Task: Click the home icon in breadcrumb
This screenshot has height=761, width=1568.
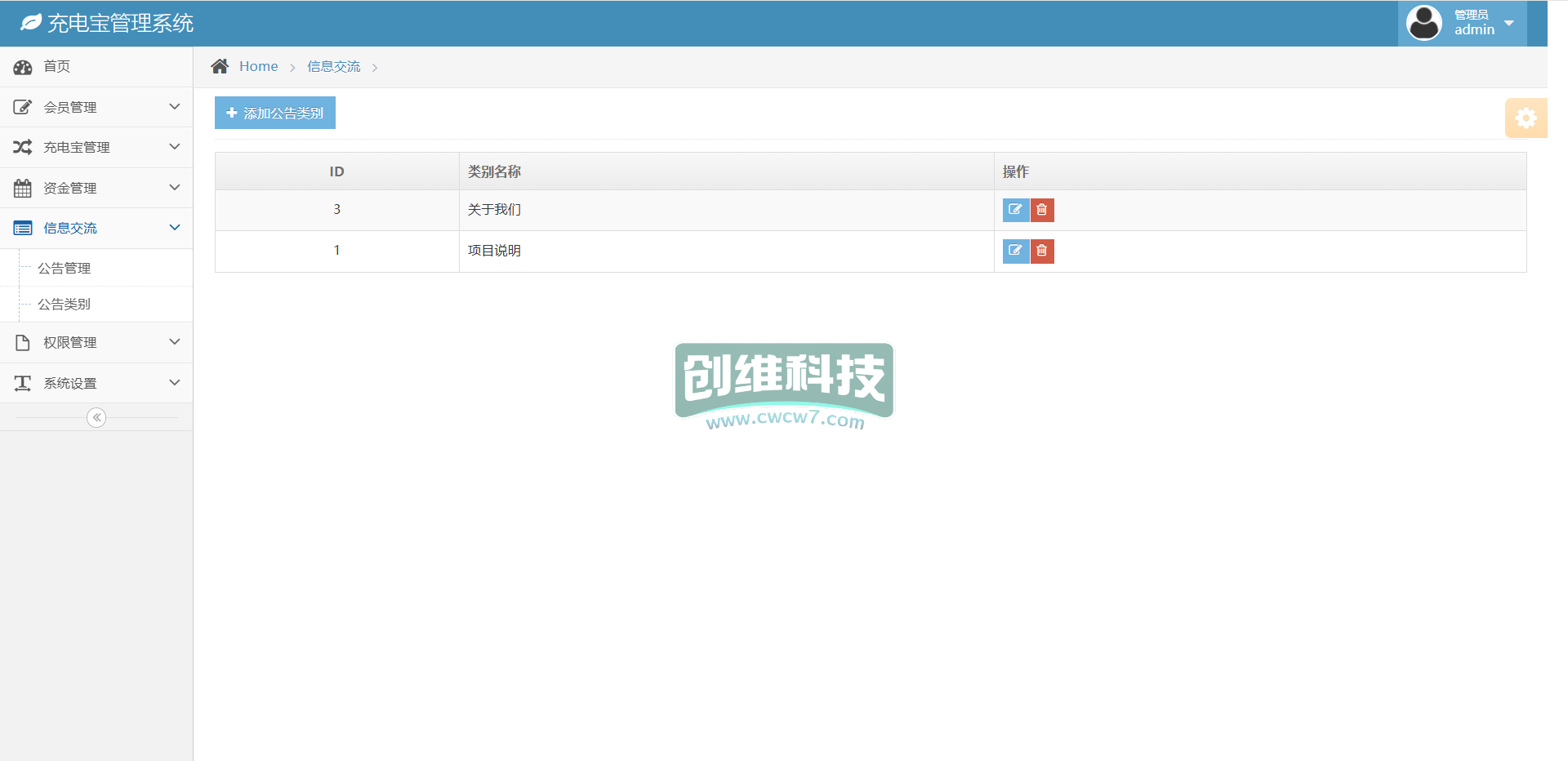Action: point(220,66)
